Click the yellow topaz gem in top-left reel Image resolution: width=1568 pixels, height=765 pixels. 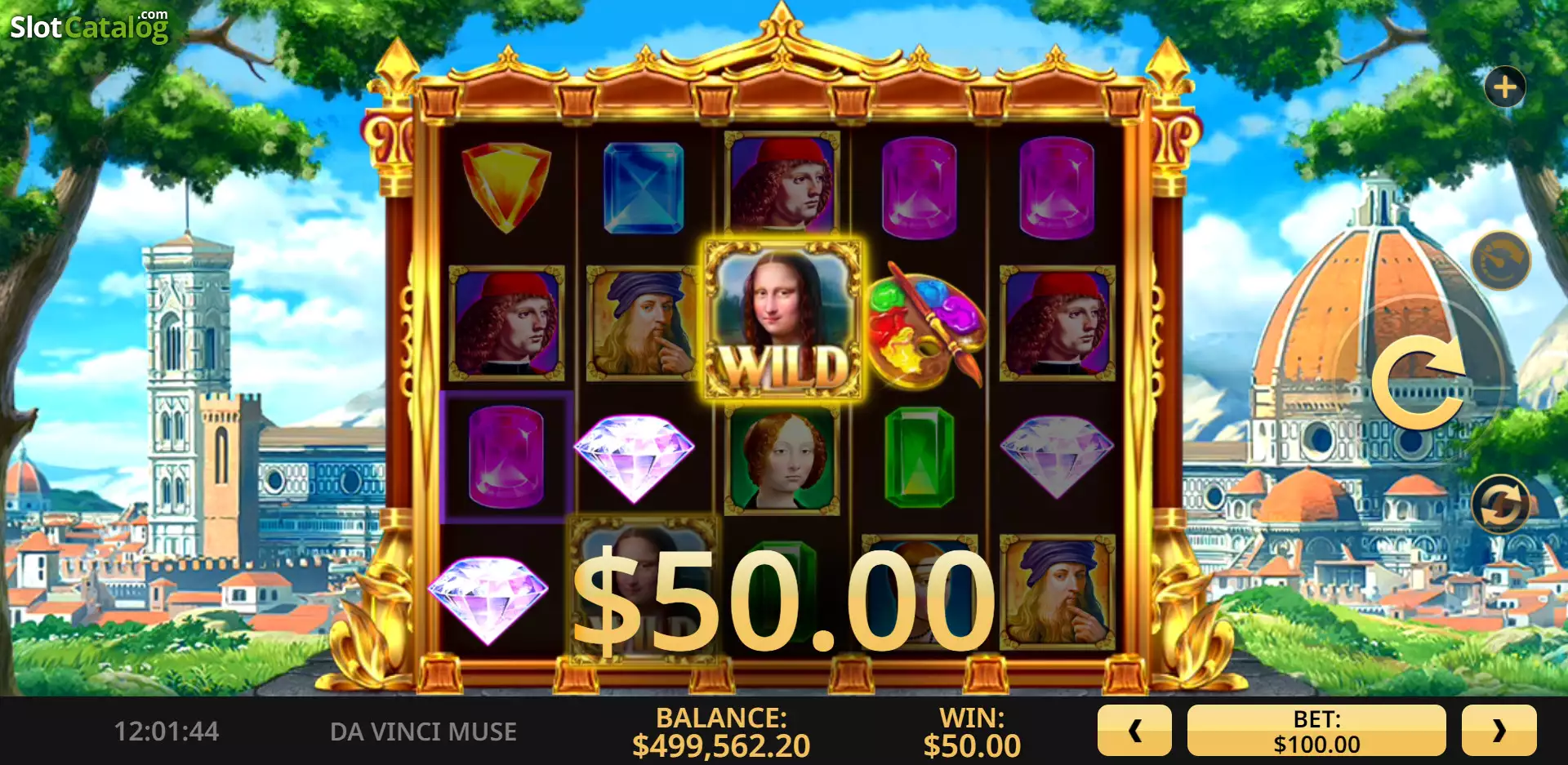pos(506,187)
